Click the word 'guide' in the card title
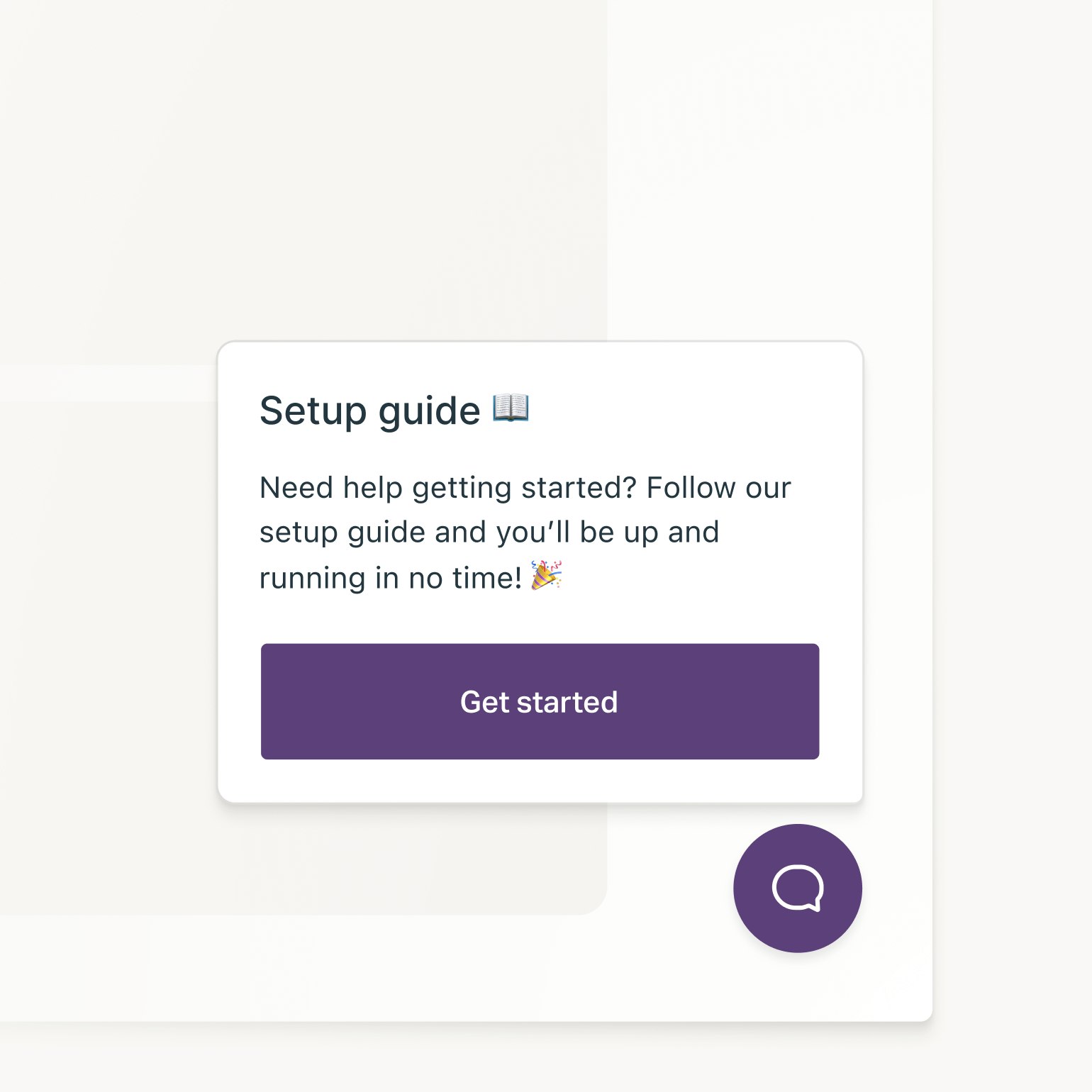Screen dimensions: 1092x1092 pos(429,412)
